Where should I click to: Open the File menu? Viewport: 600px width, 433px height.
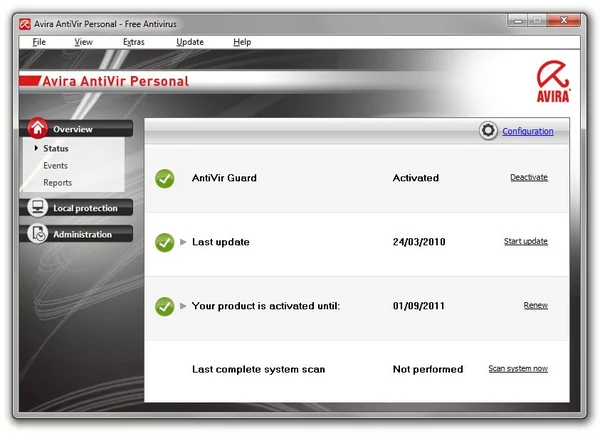click(39, 42)
